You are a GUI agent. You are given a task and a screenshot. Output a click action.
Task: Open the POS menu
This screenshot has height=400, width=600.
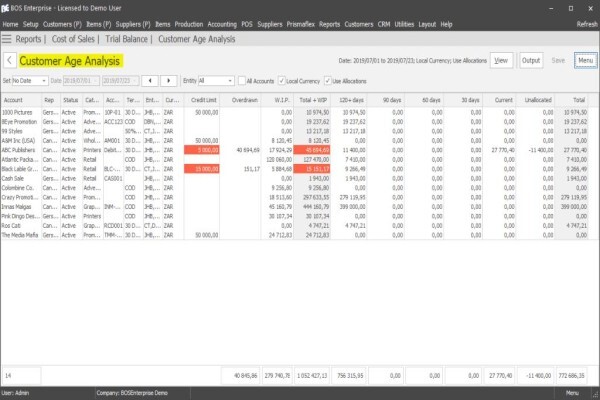(247, 24)
